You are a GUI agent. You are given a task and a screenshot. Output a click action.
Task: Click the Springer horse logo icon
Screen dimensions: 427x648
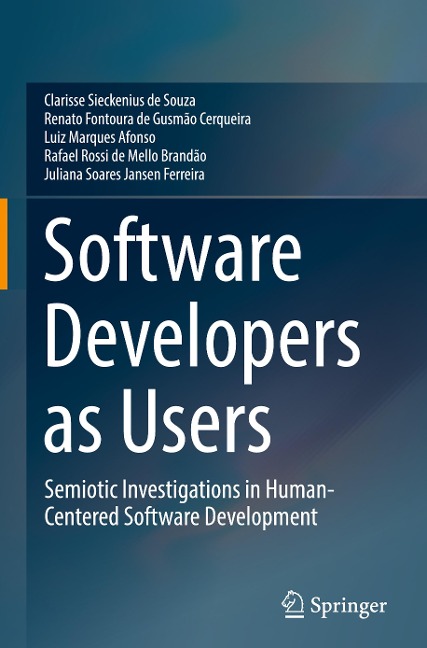click(x=293, y=604)
